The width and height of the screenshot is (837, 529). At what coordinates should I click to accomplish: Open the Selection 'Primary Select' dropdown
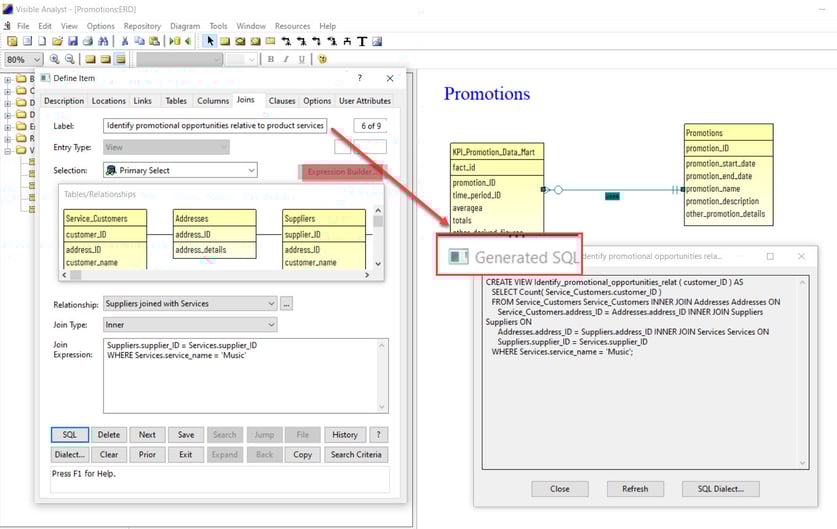pos(251,170)
